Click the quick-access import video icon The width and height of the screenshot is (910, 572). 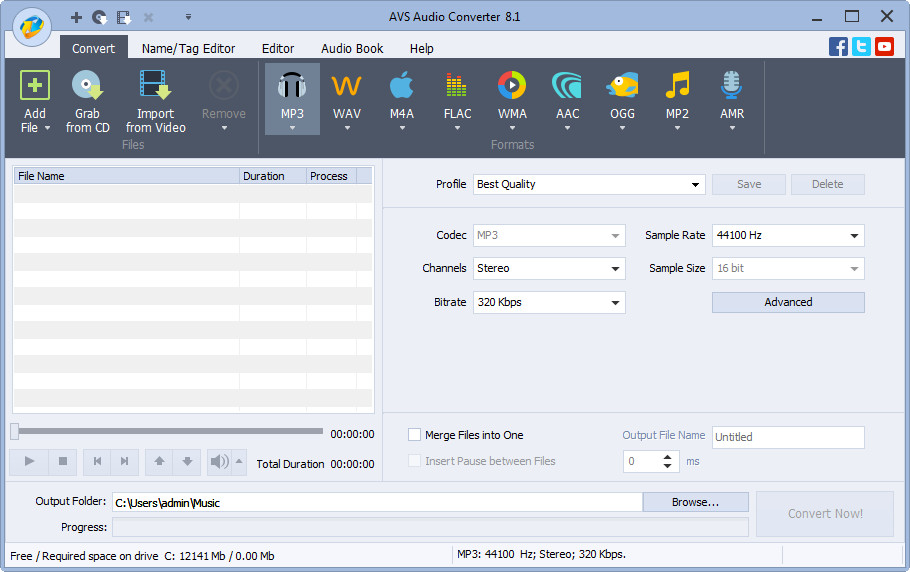point(124,17)
